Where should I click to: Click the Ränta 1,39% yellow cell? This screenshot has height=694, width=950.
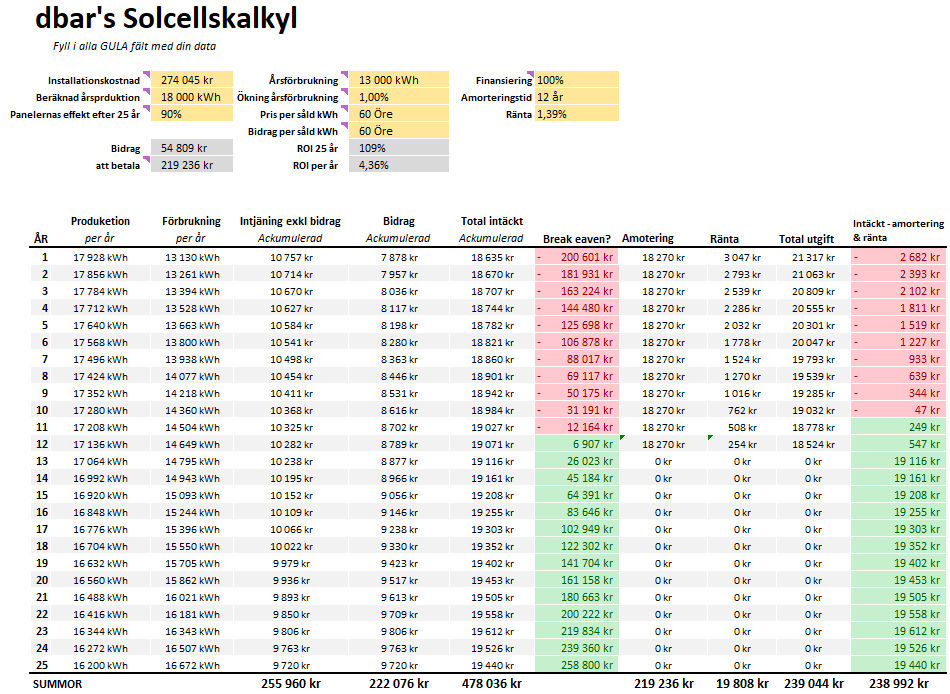577,114
